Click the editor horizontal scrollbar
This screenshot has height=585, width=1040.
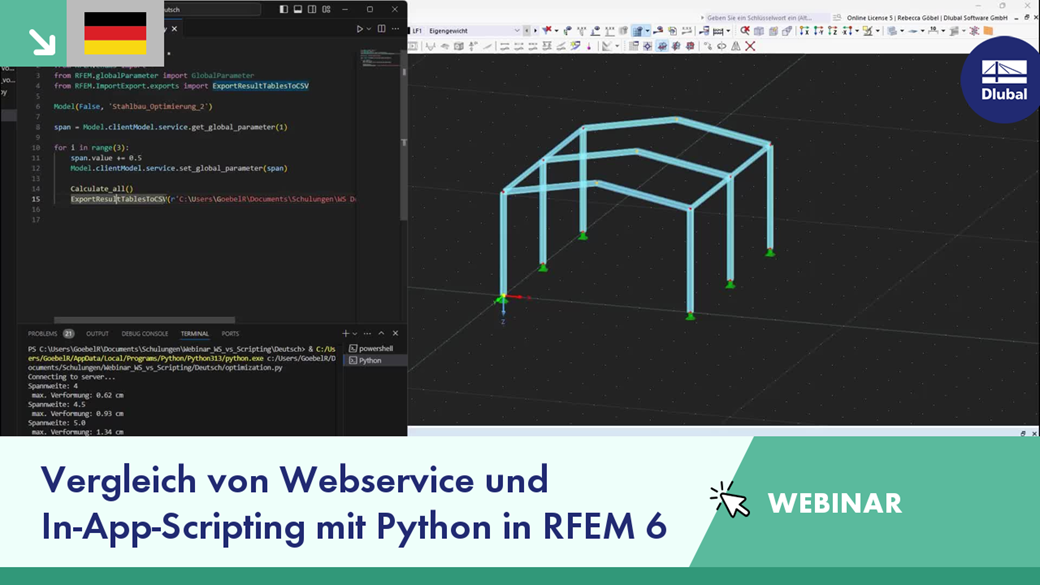145,320
